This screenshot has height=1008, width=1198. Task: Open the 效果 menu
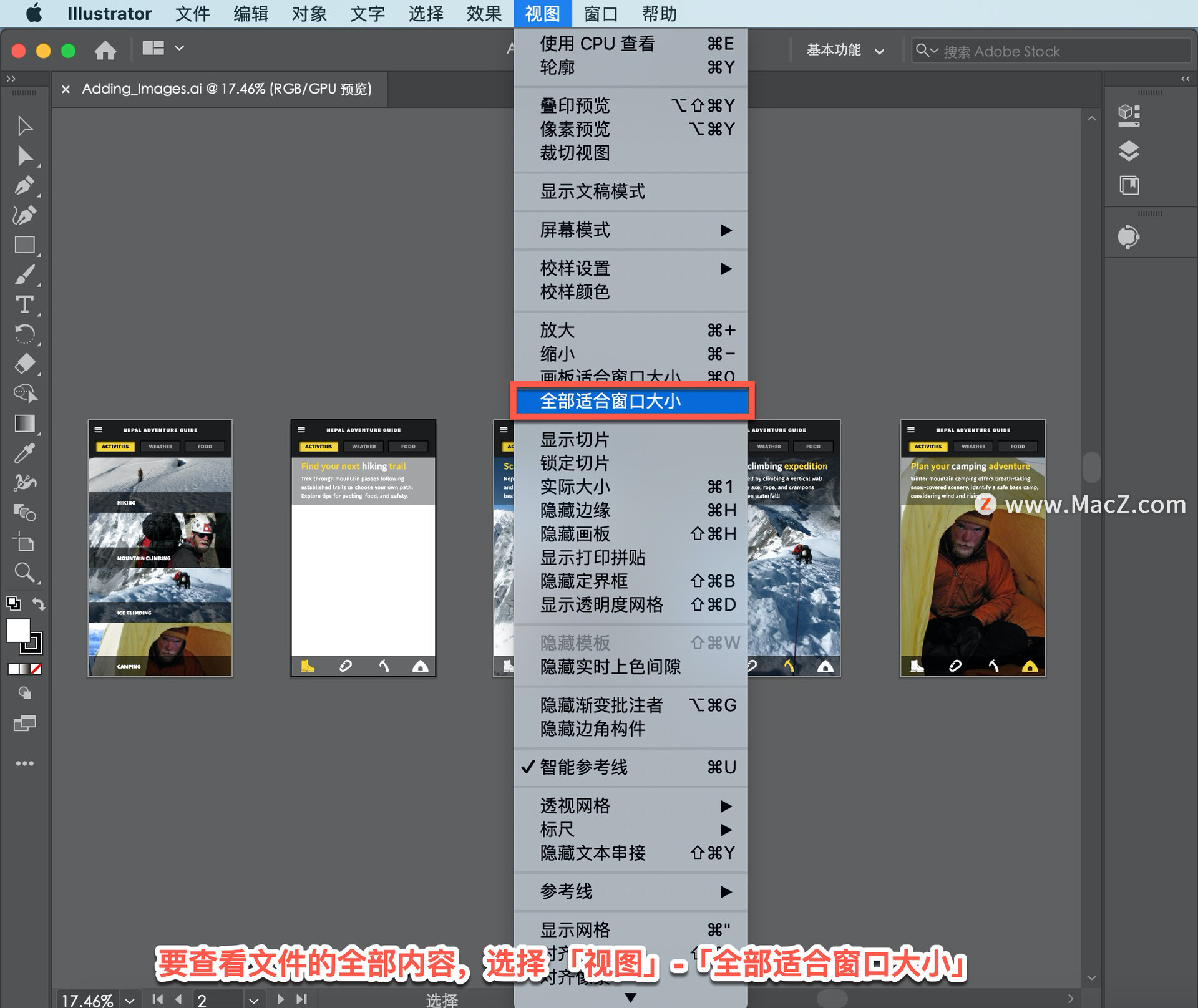[x=484, y=13]
